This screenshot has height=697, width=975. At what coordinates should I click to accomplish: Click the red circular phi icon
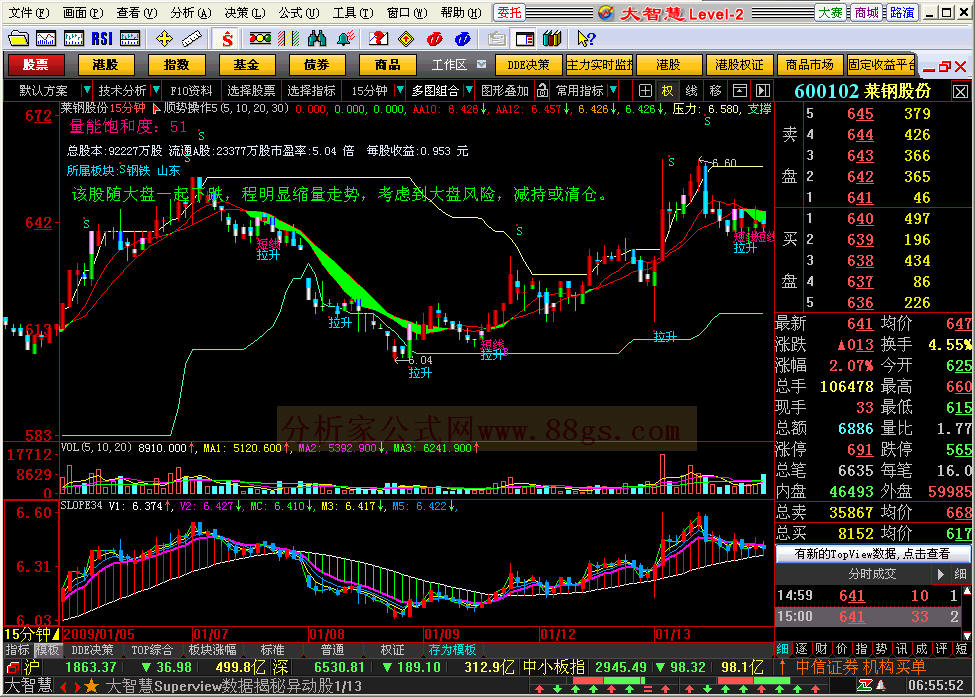(x=435, y=39)
